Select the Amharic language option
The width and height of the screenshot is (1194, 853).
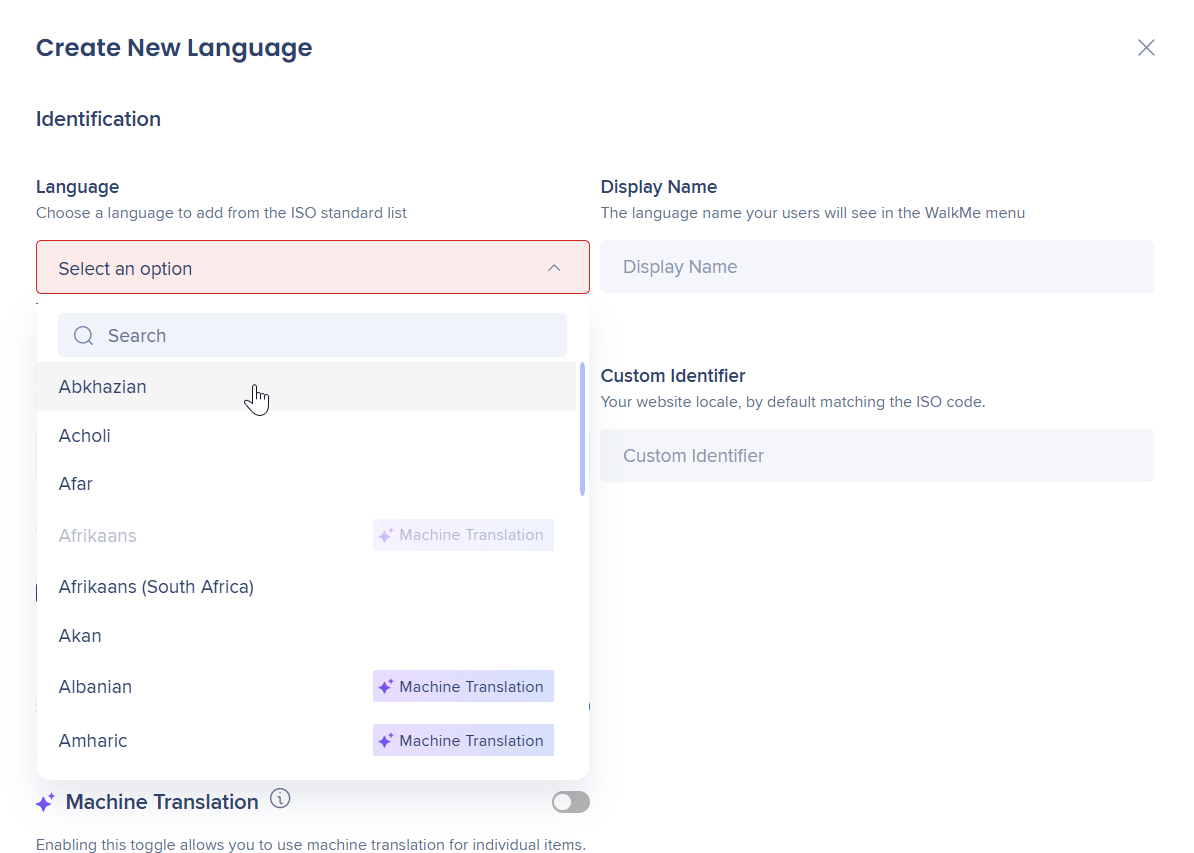(93, 741)
